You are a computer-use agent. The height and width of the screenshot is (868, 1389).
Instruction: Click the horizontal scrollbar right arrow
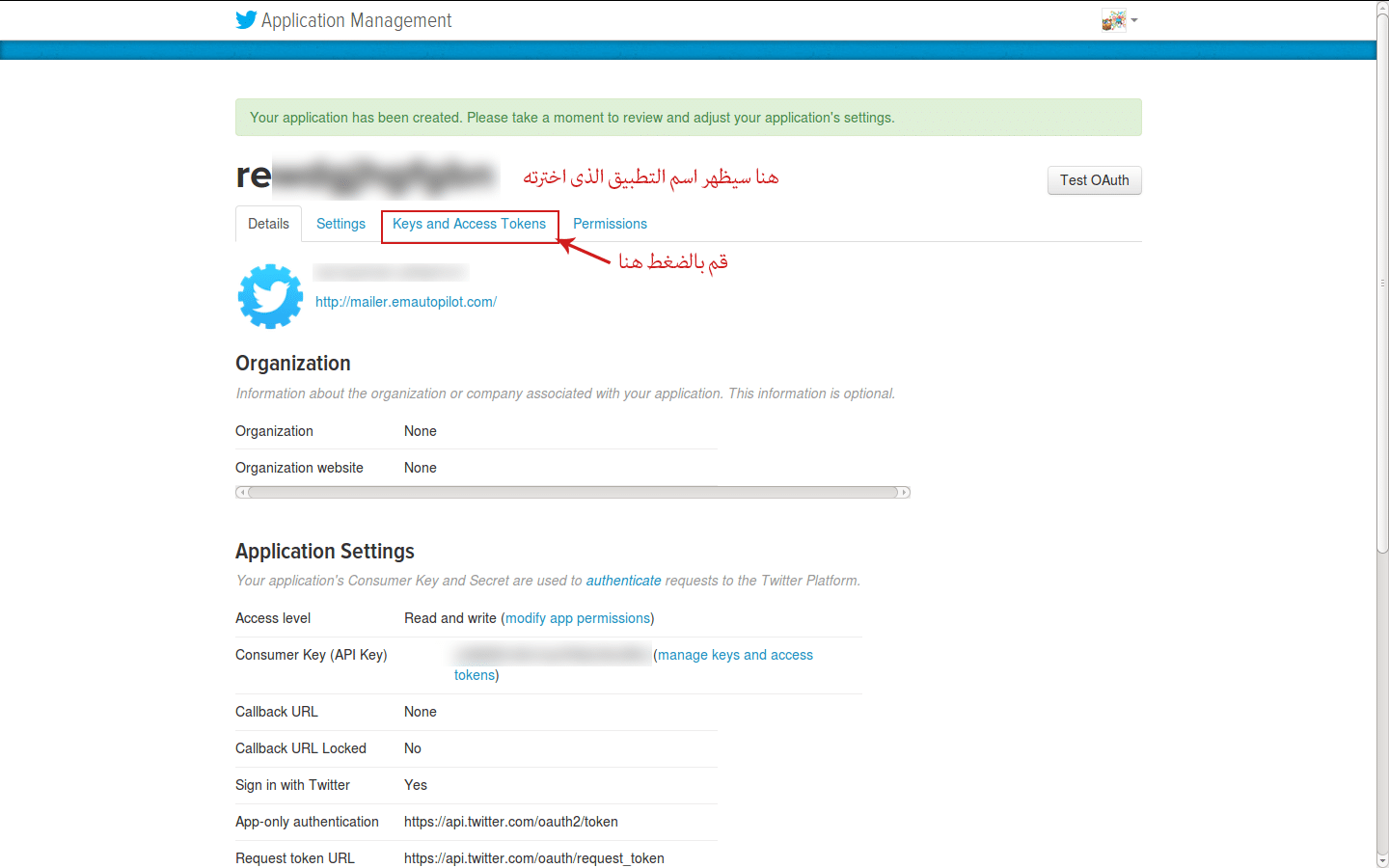(x=905, y=492)
